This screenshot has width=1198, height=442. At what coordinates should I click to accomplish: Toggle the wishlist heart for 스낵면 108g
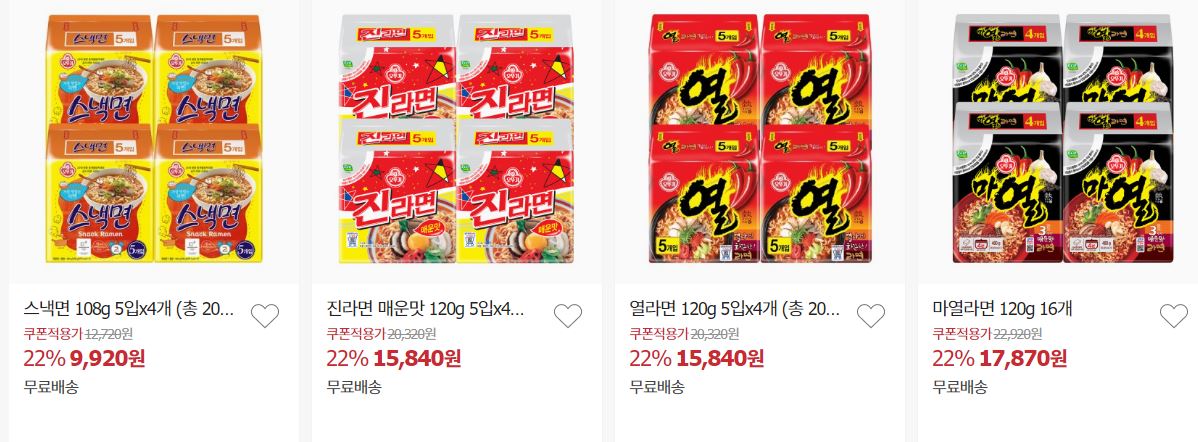tap(265, 315)
